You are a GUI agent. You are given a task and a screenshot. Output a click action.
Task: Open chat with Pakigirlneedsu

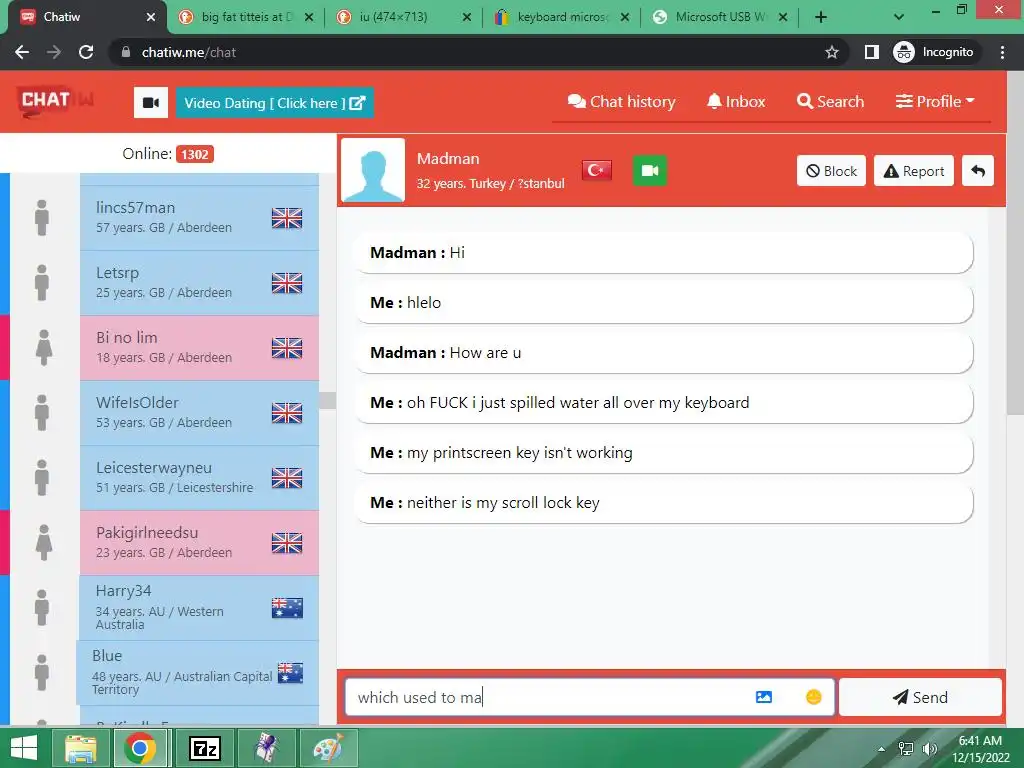(x=199, y=543)
